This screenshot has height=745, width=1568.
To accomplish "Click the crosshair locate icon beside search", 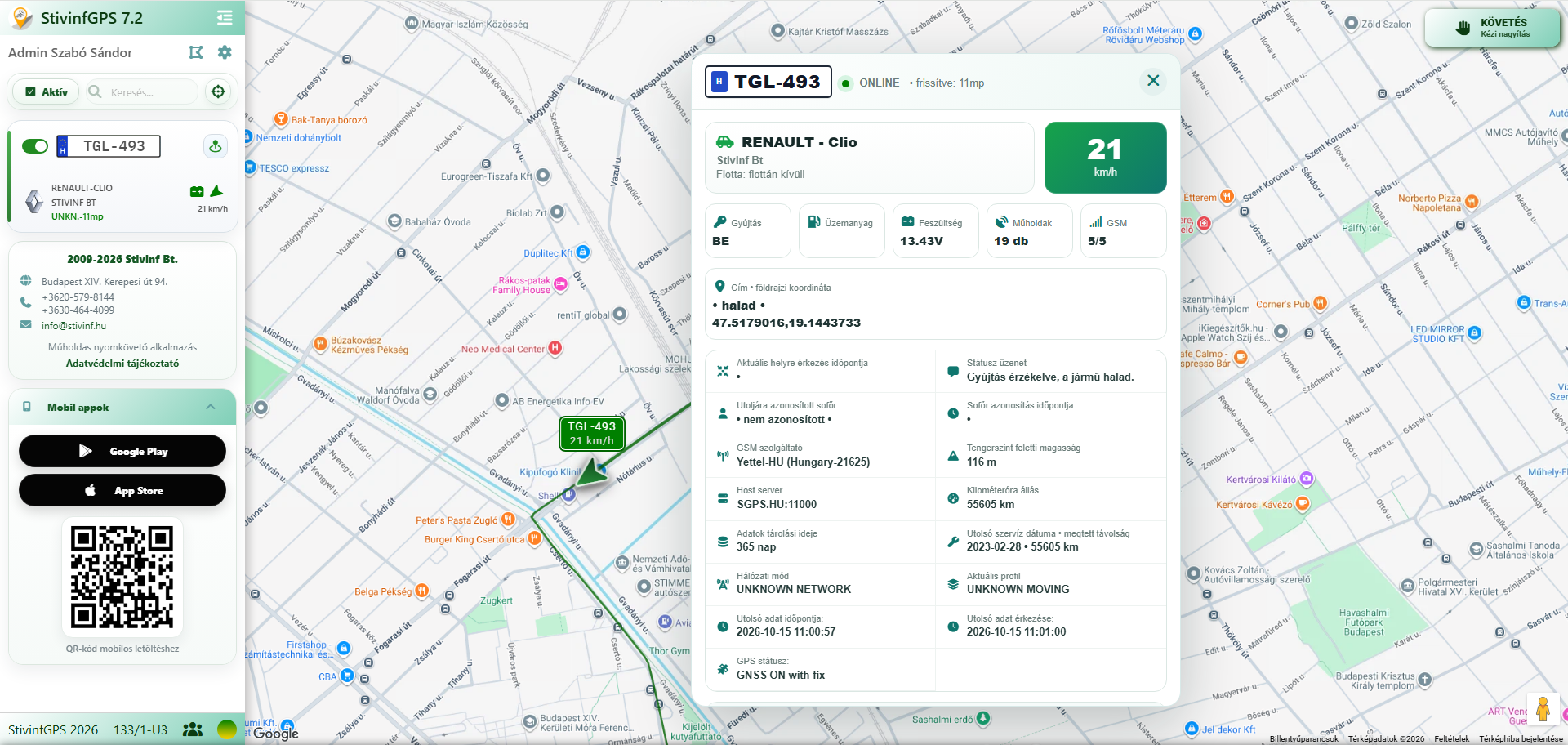I will pyautogui.click(x=218, y=91).
